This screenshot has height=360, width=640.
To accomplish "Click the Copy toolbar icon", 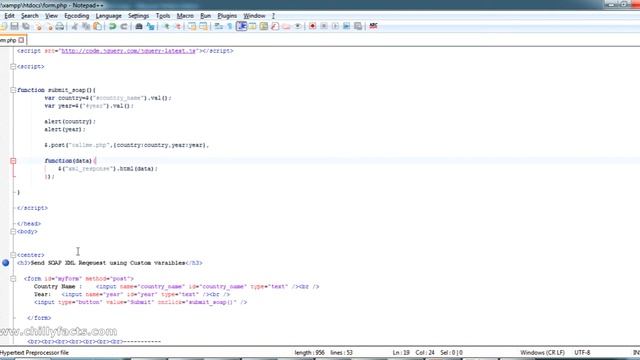I will point(86,27).
